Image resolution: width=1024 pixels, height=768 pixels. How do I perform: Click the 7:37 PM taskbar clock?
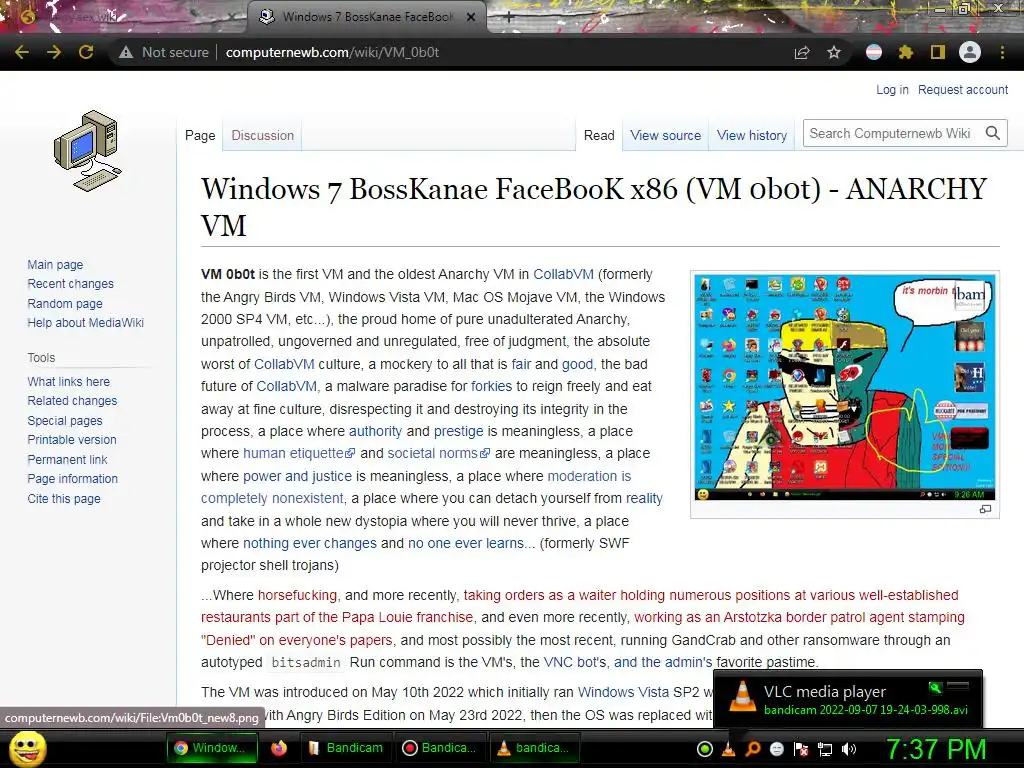(x=936, y=749)
